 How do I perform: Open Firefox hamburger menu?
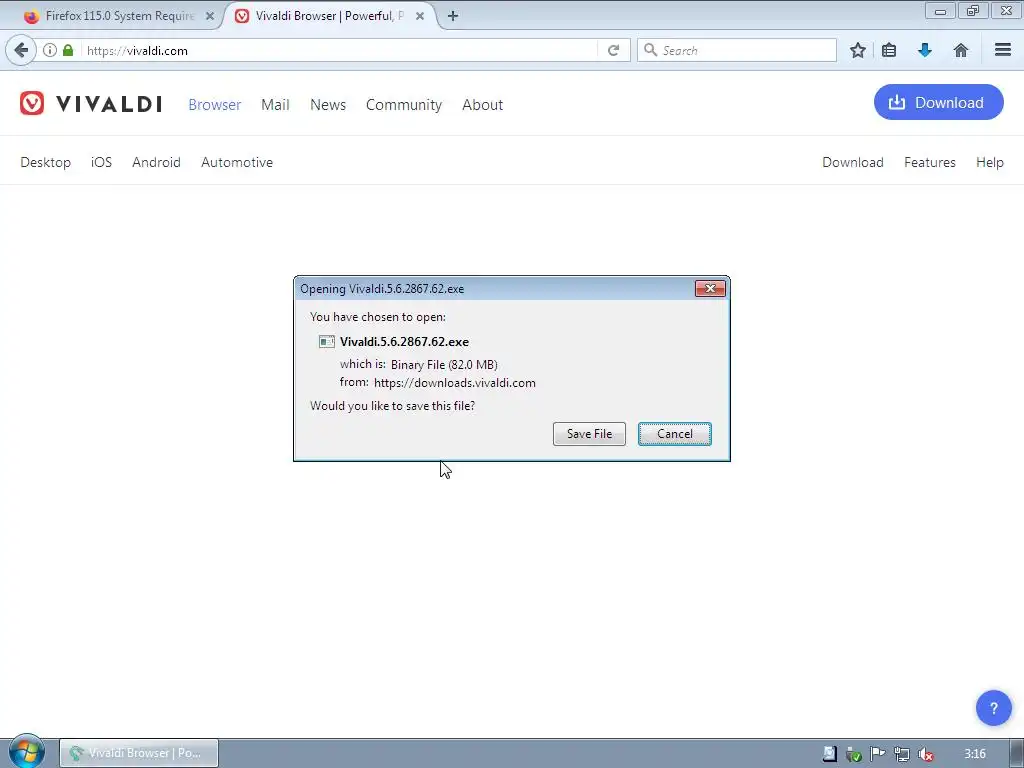point(1003,50)
